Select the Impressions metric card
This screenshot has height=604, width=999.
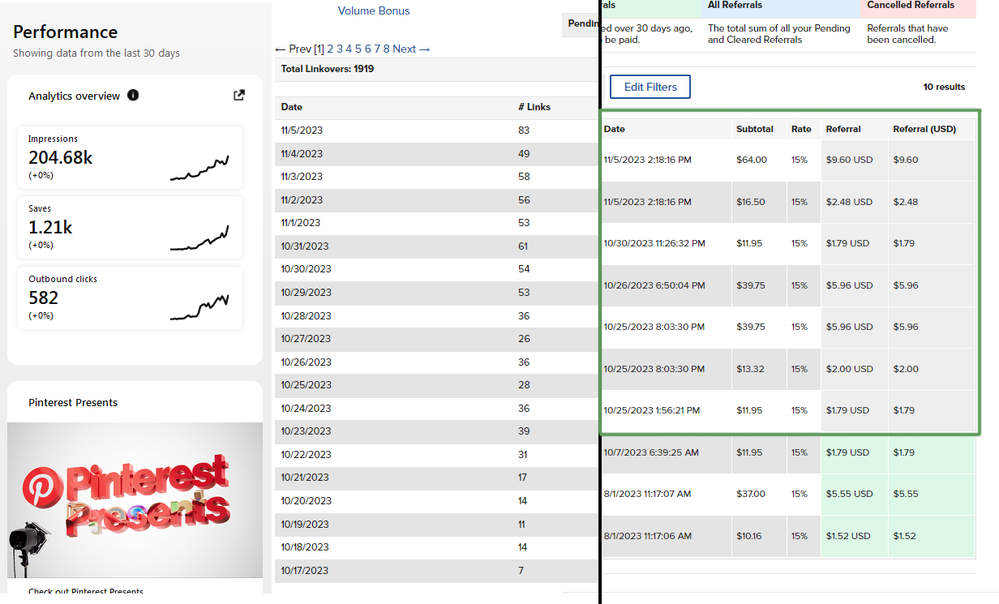130,157
